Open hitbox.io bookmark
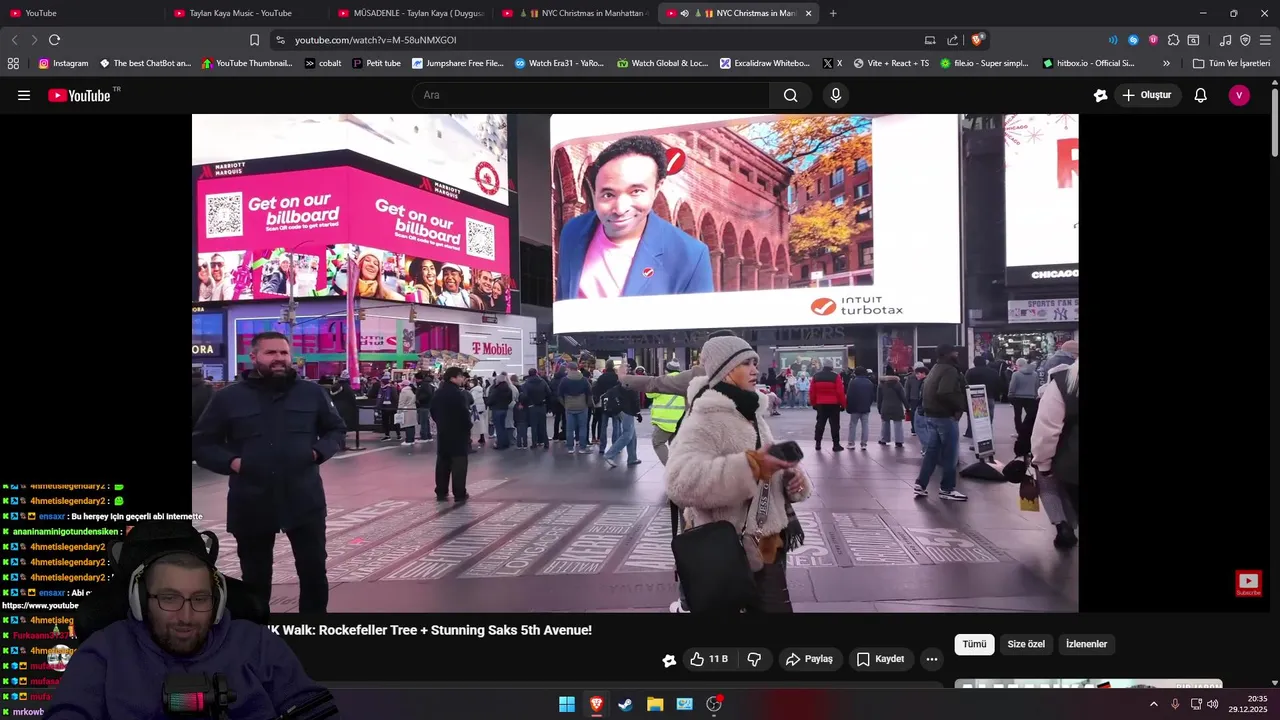 [1088, 63]
